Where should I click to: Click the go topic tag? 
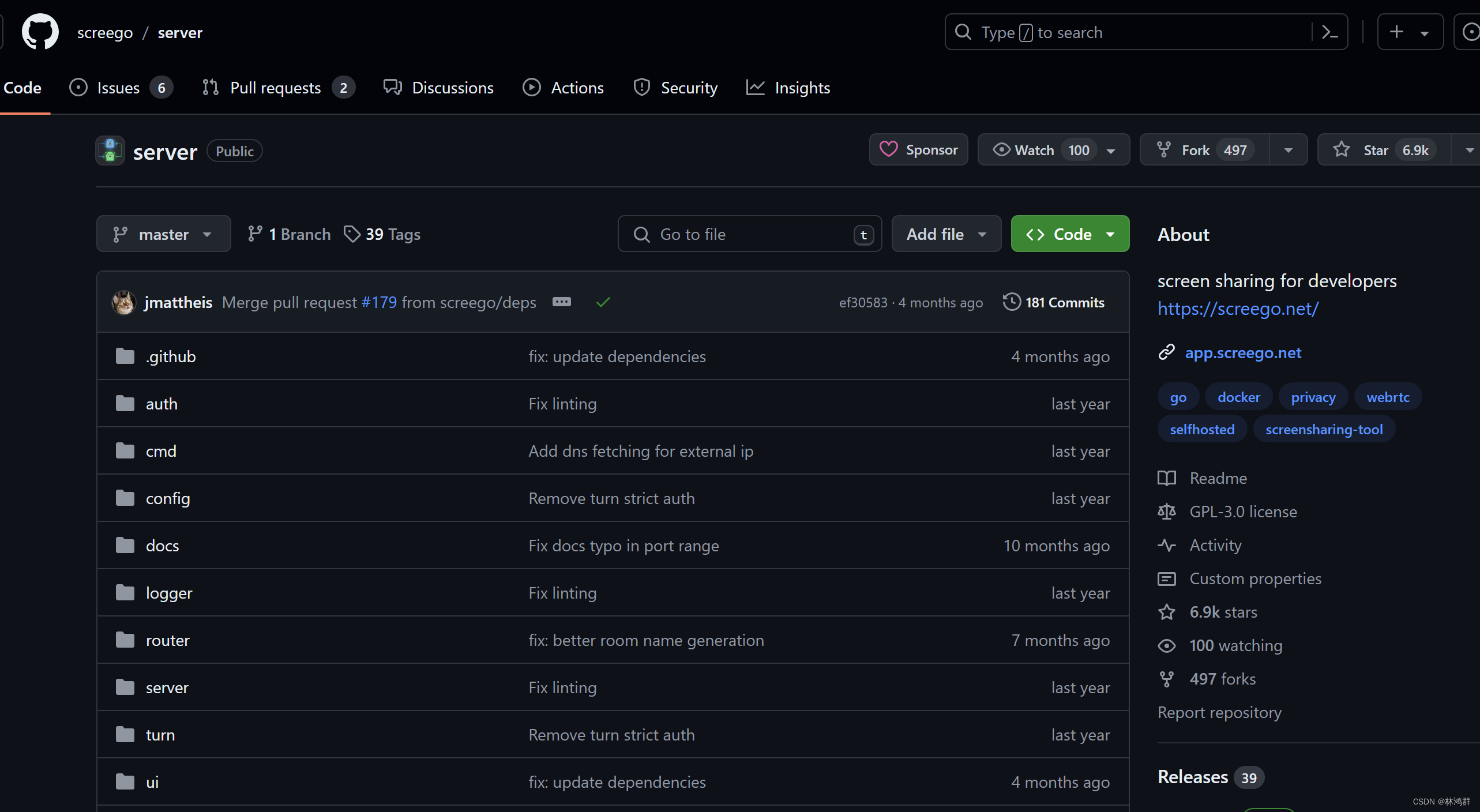[x=1178, y=397]
